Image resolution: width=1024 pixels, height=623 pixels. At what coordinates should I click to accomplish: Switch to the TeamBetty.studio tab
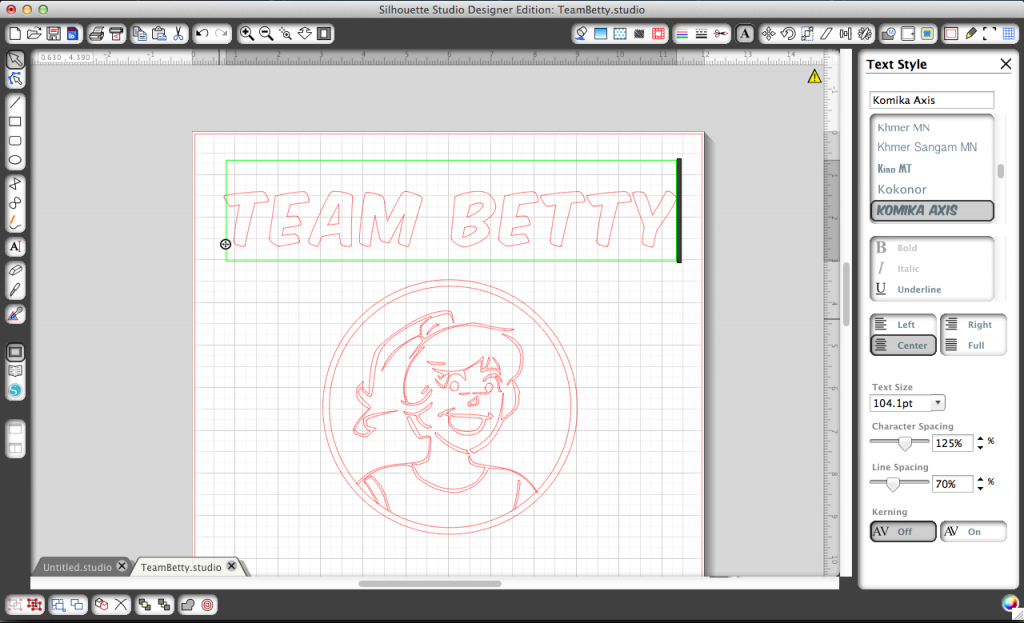click(181, 567)
